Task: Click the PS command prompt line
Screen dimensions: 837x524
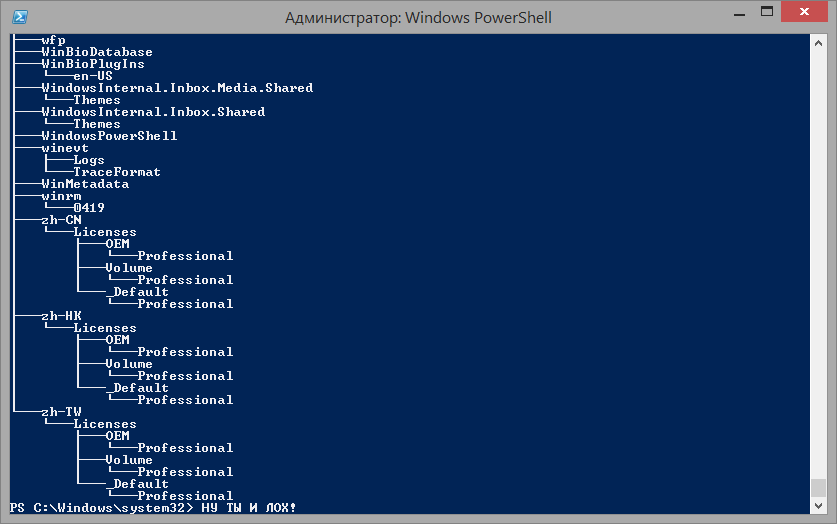Action: coord(150,508)
